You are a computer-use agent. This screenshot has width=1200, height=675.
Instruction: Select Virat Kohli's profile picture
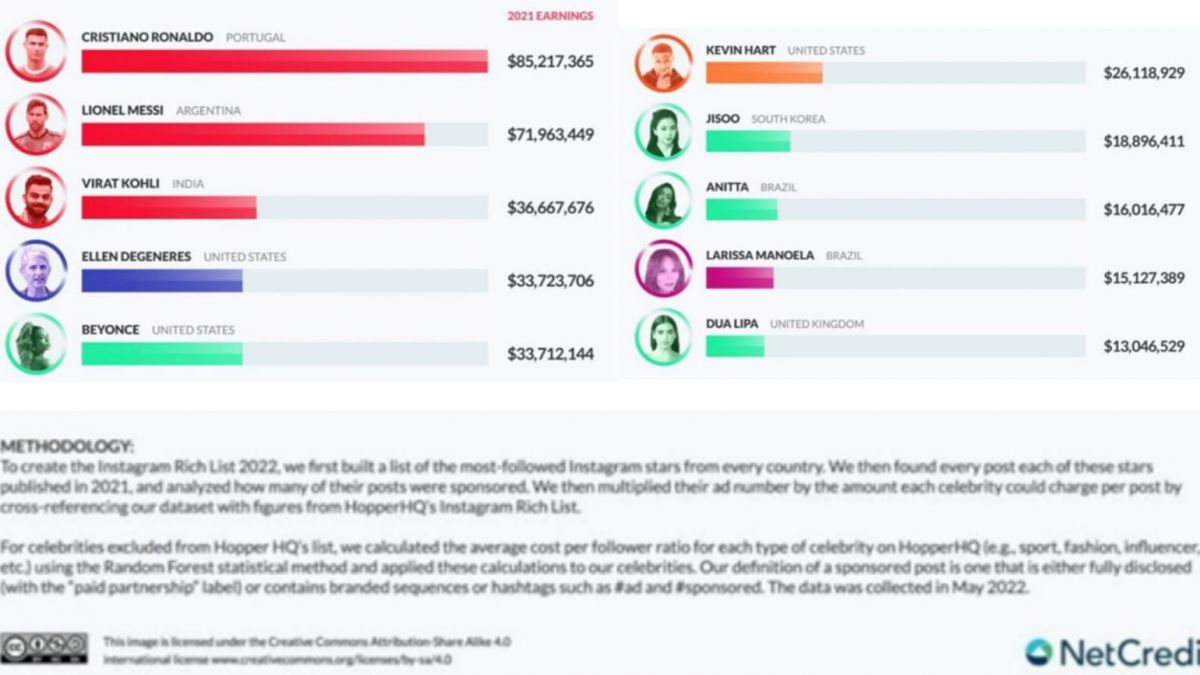[36, 198]
